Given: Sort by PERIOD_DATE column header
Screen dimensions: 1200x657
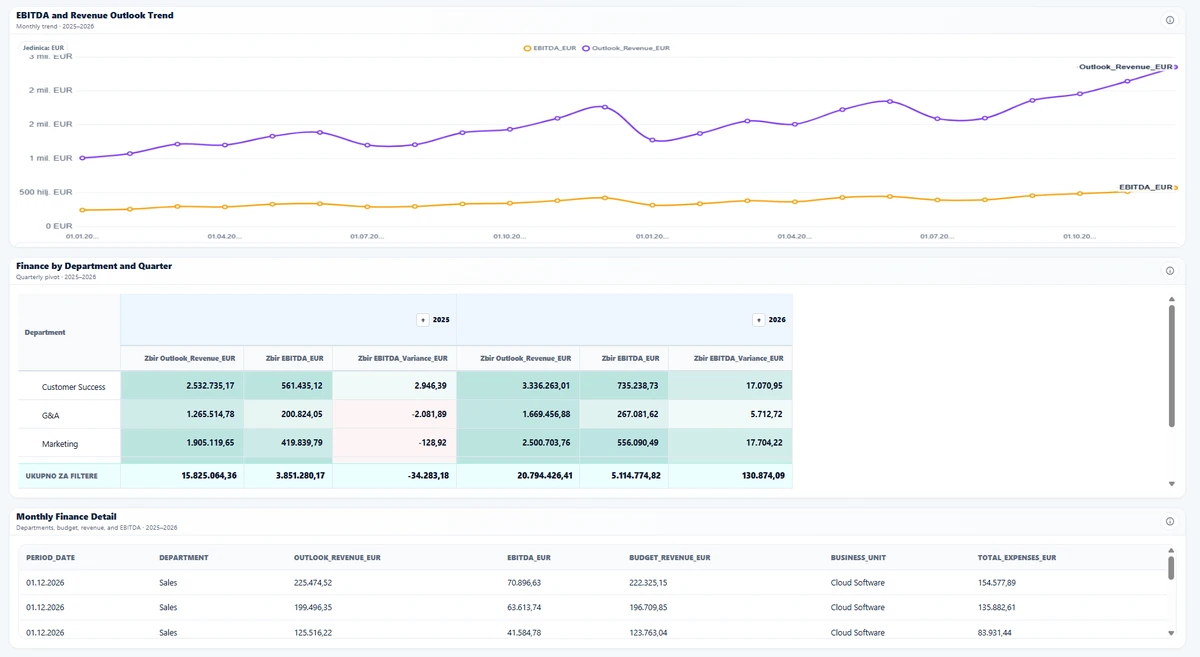Looking at the screenshot, I should pyautogui.click(x=50, y=558).
